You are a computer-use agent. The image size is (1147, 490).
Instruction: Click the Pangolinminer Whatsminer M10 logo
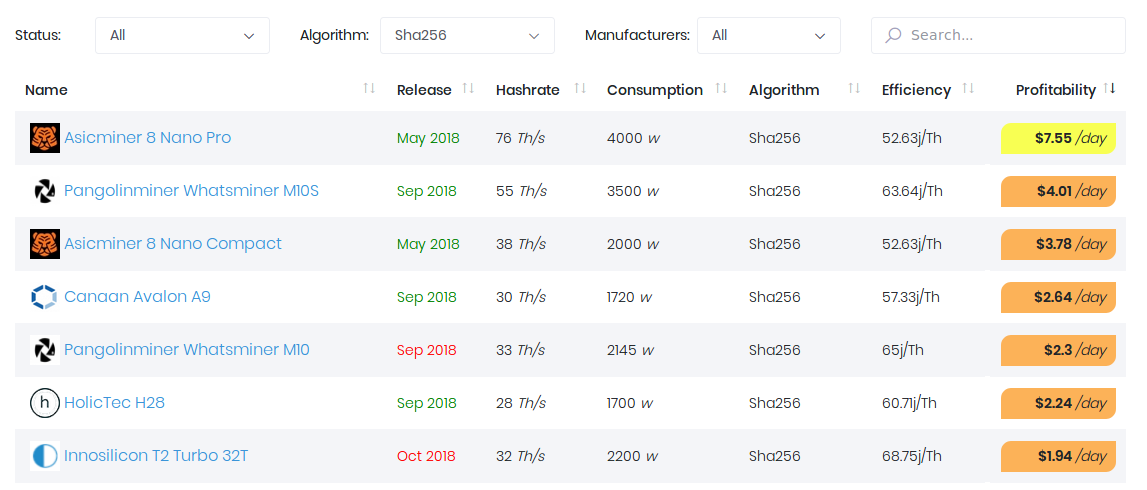click(x=45, y=350)
